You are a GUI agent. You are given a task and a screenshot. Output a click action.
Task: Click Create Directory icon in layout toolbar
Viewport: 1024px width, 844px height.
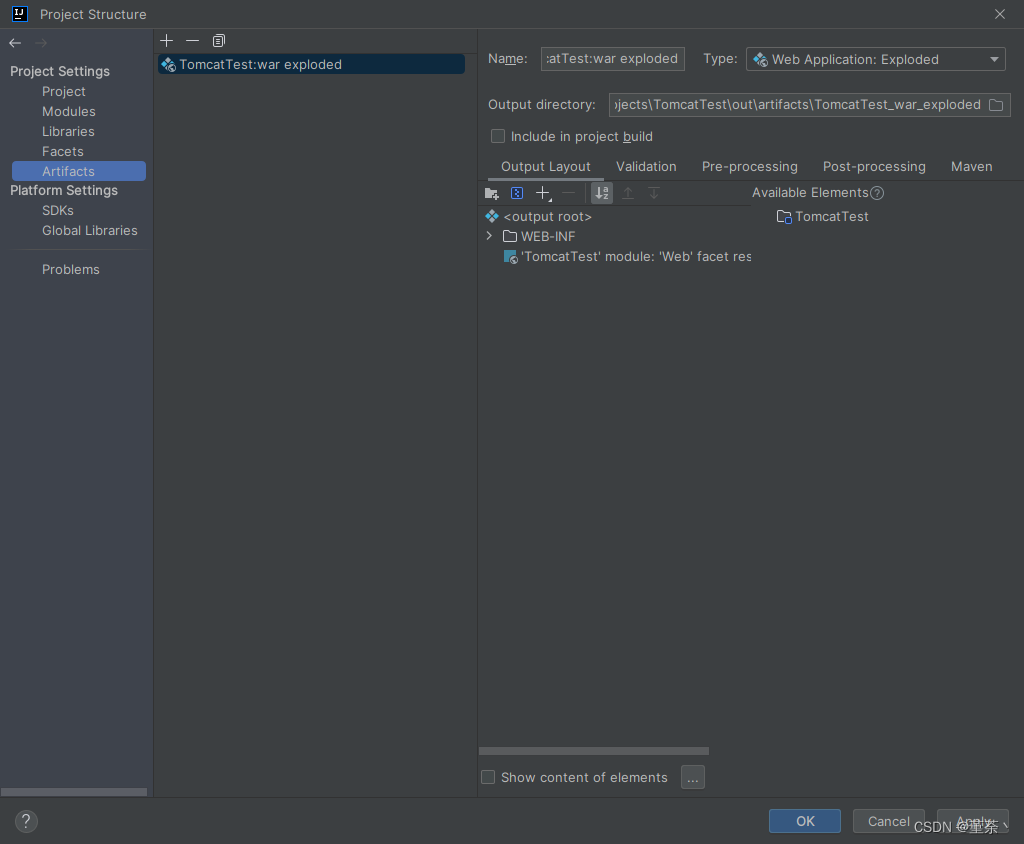492,193
